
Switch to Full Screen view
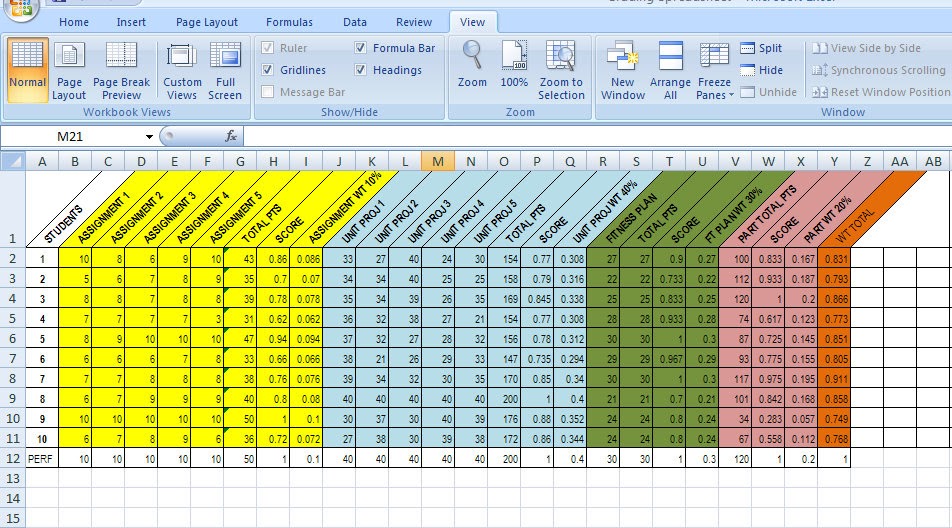pos(225,70)
